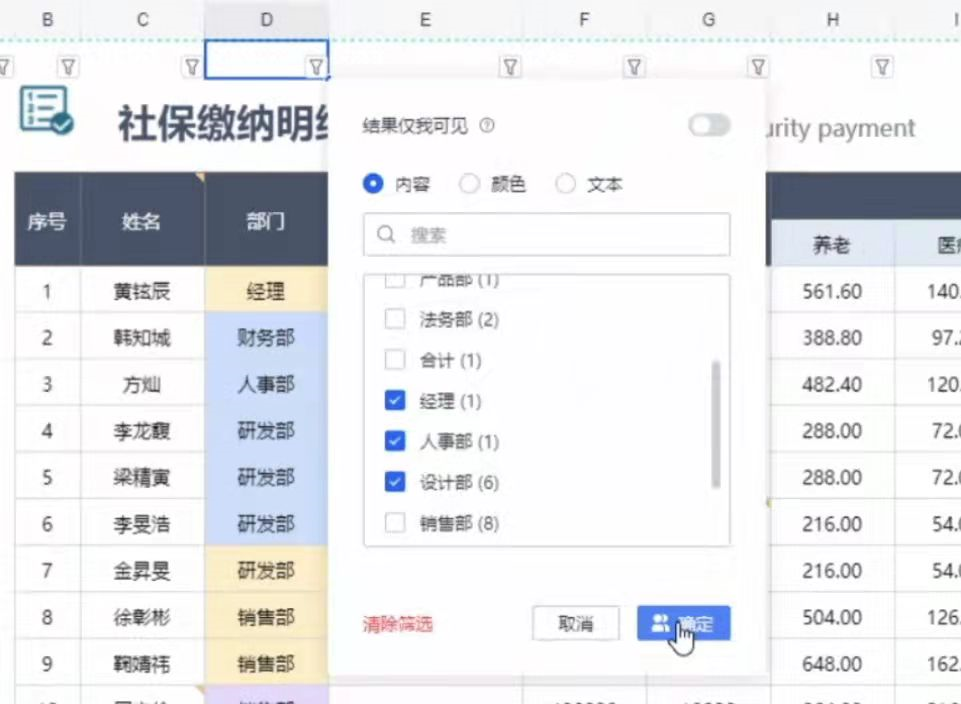The image size is (961, 704).
Task: Open the filter icon in column G
Action: [x=758, y=67]
